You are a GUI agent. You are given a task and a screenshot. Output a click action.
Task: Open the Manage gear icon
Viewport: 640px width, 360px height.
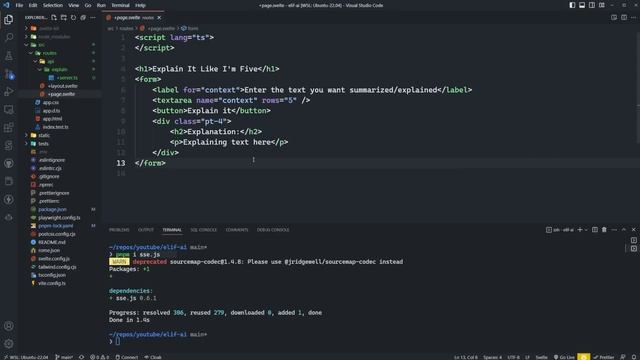[x=9, y=344]
